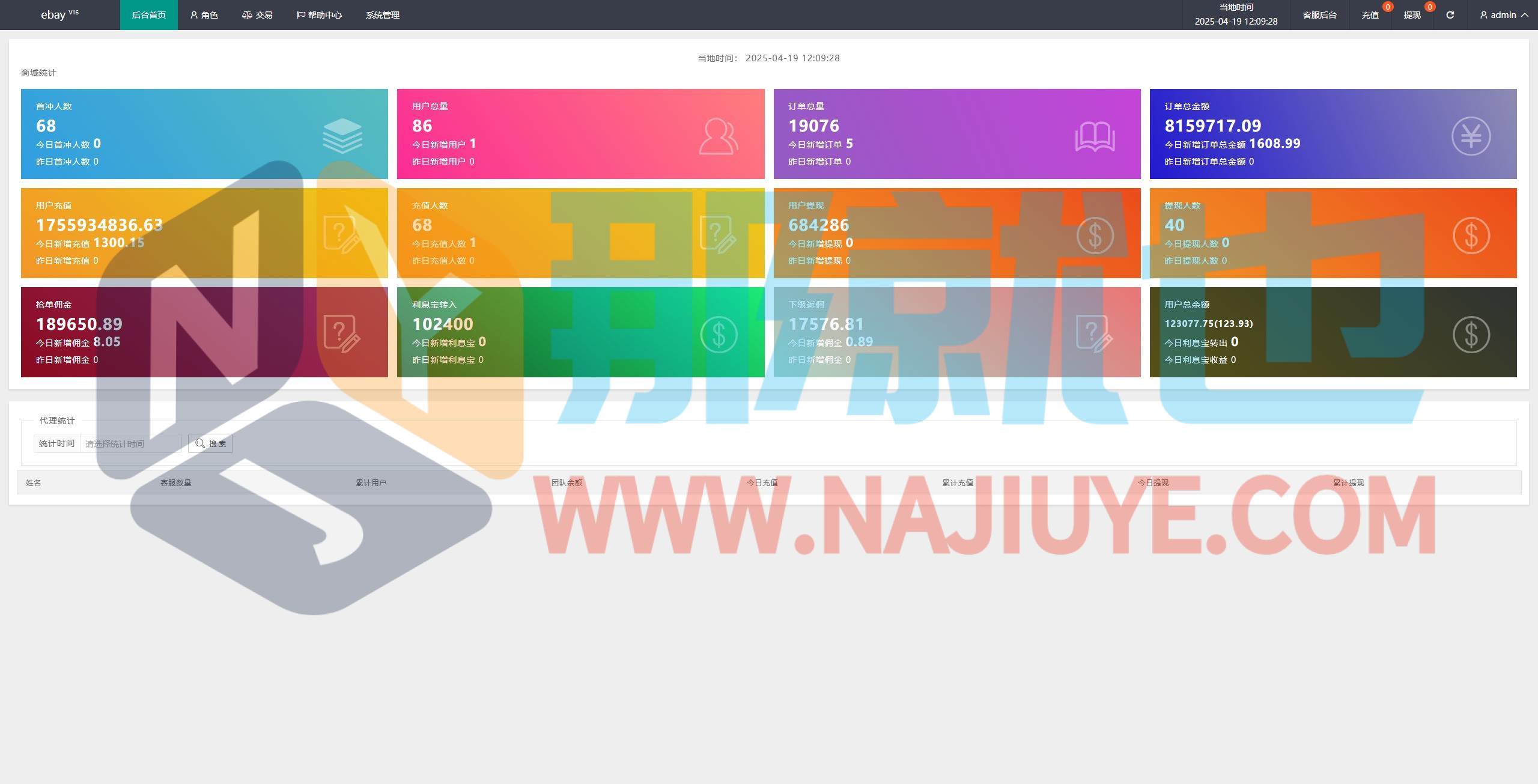
Task: Open the 帮助中心 menu
Action: 319,15
